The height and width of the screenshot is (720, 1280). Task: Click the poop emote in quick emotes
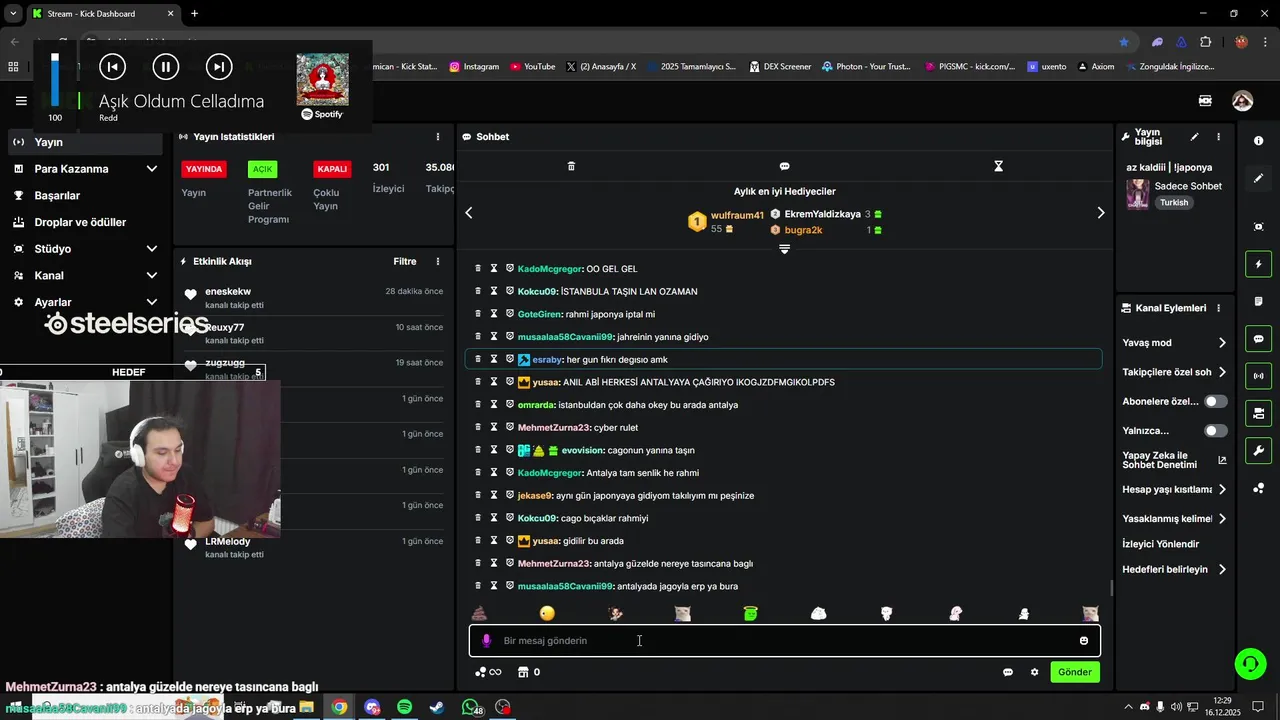(x=478, y=613)
